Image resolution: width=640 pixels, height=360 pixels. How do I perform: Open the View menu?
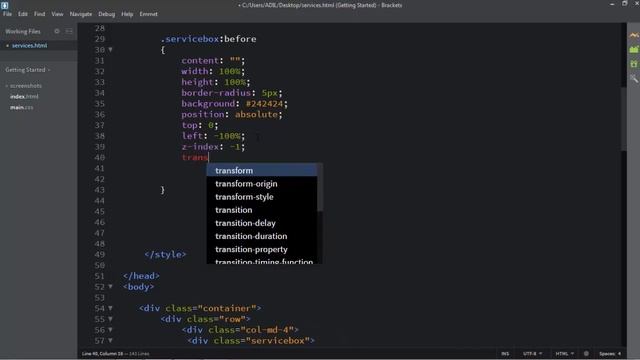[57, 14]
